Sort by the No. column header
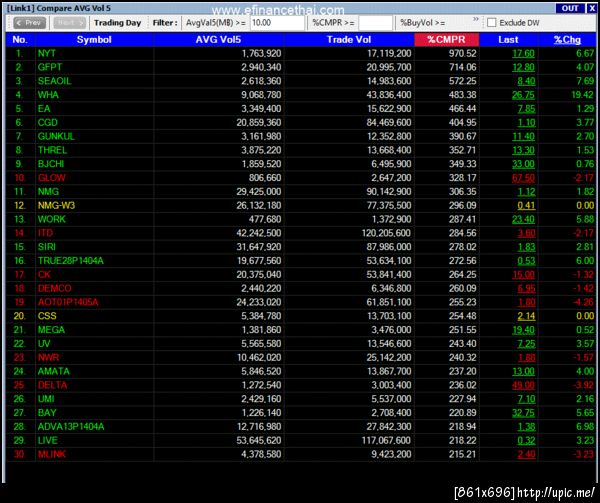Screen dimensions: 600x503 tap(20, 40)
